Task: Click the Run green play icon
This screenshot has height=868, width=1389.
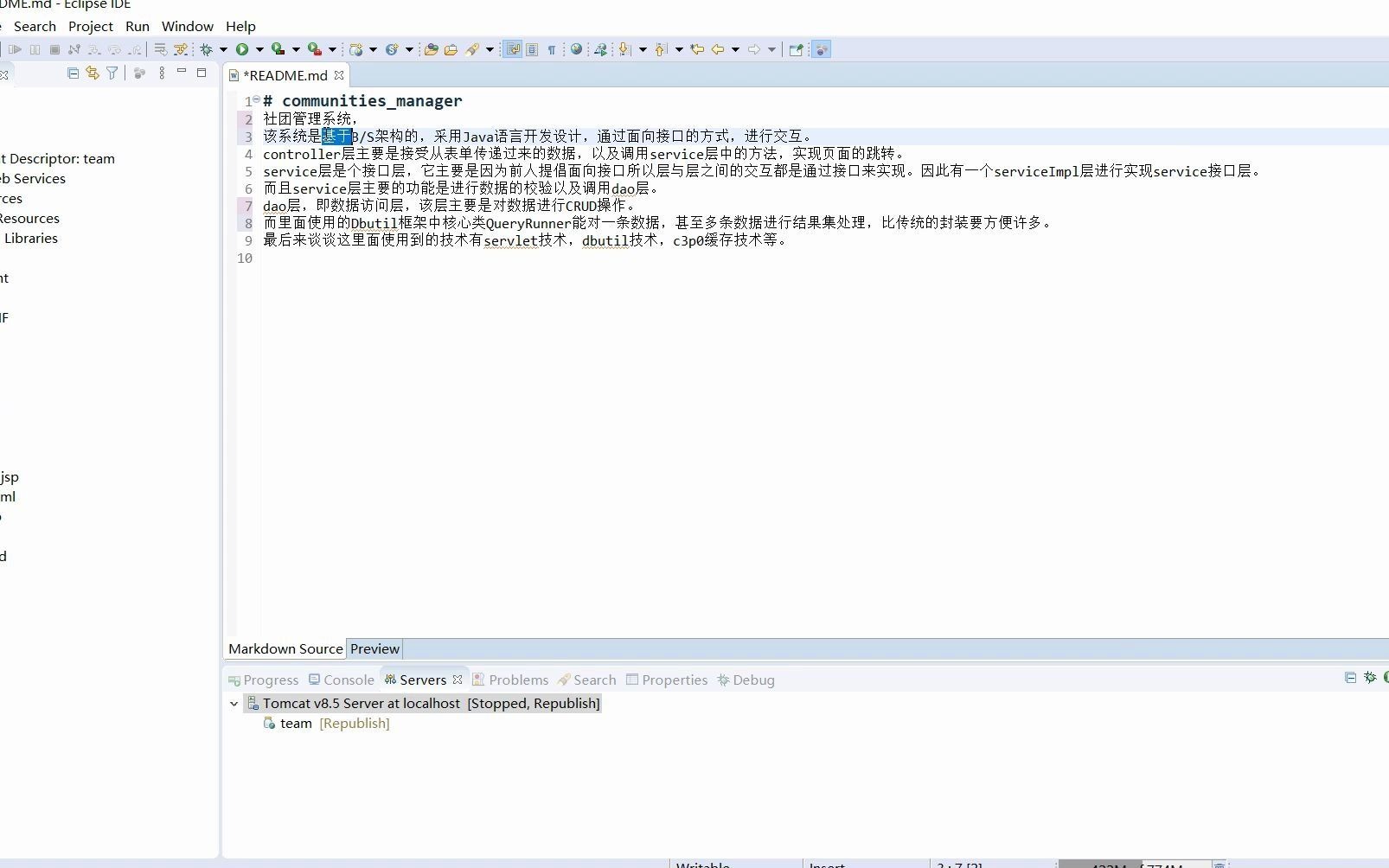Action: point(242,49)
